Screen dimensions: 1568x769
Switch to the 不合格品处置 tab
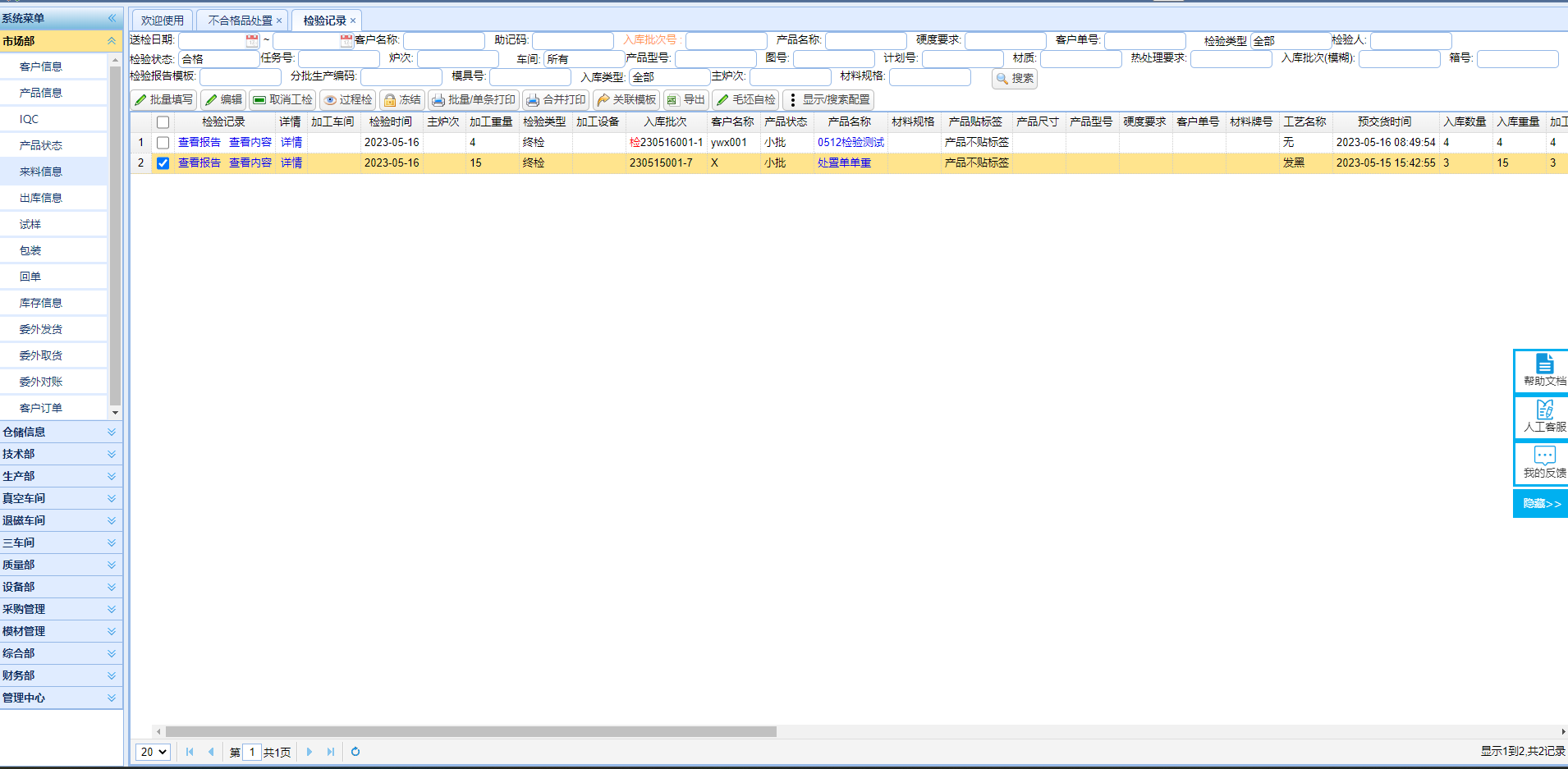point(240,21)
